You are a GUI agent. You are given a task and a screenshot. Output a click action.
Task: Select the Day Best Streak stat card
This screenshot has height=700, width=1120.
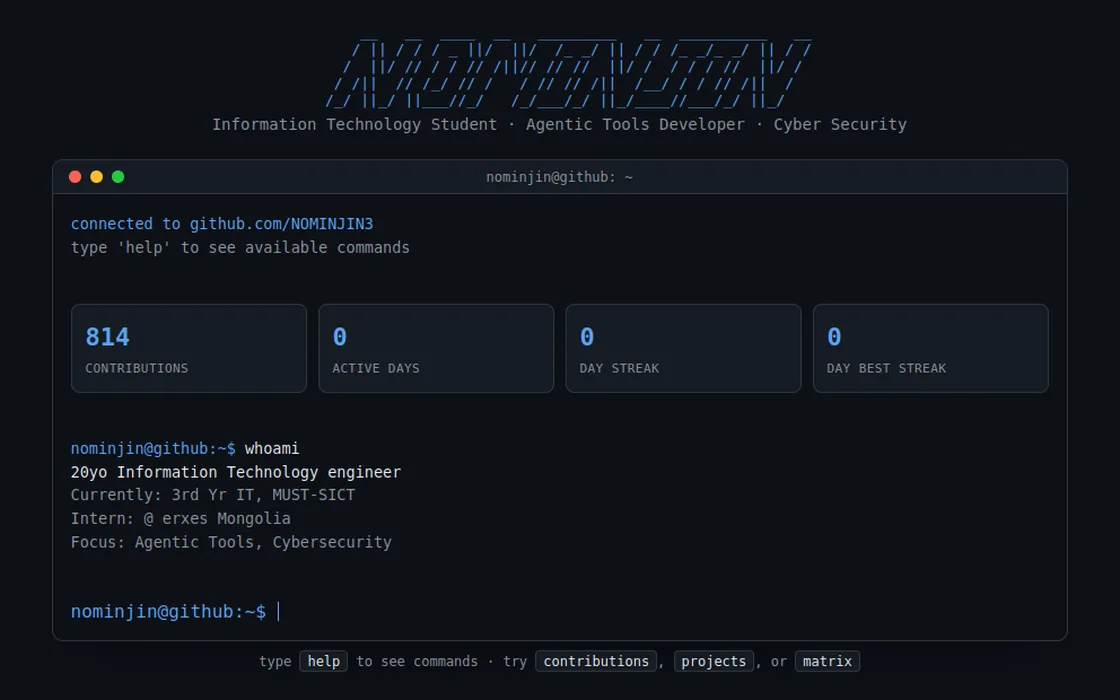coord(931,349)
